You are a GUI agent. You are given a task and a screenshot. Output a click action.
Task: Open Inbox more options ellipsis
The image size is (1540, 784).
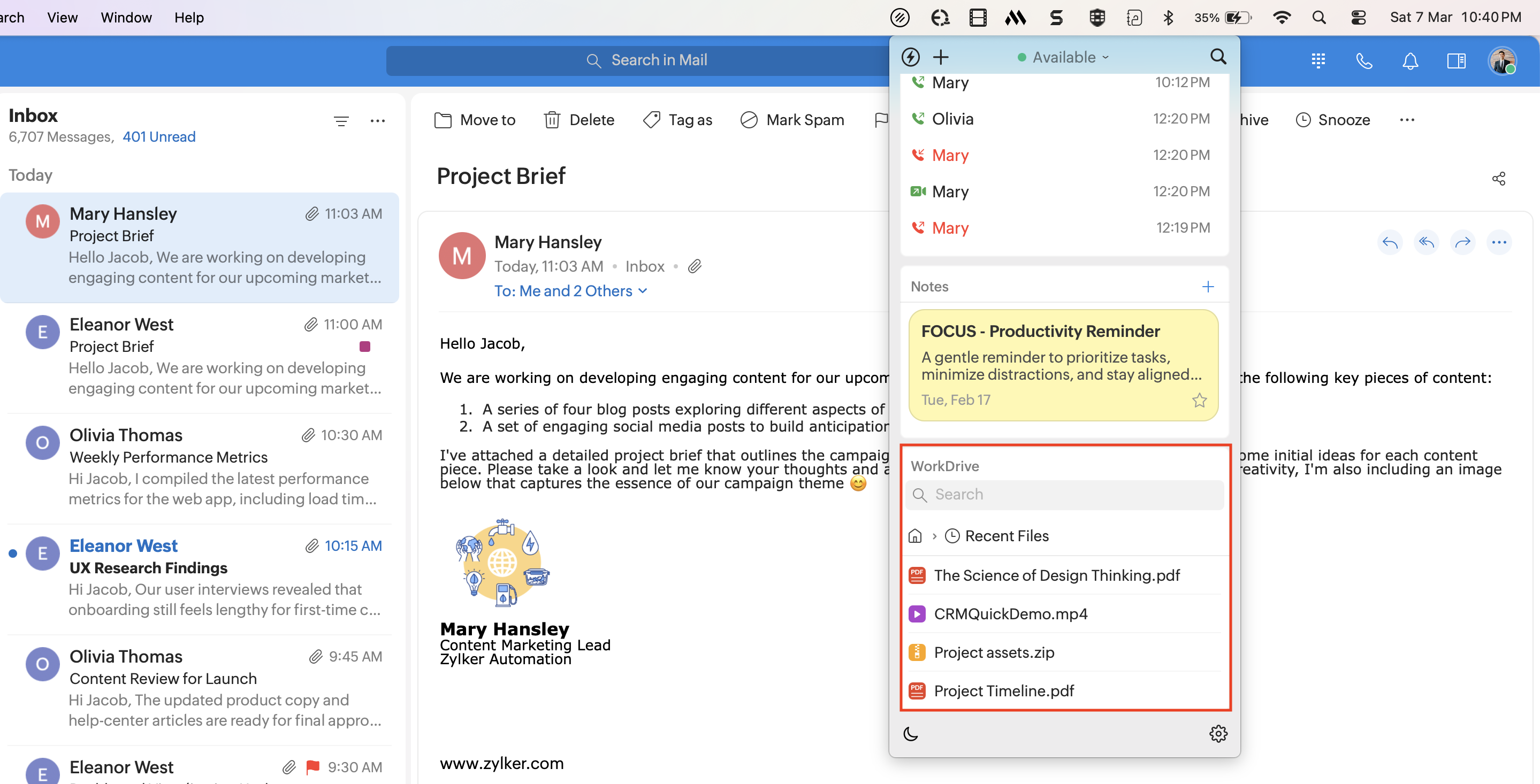[x=377, y=121]
